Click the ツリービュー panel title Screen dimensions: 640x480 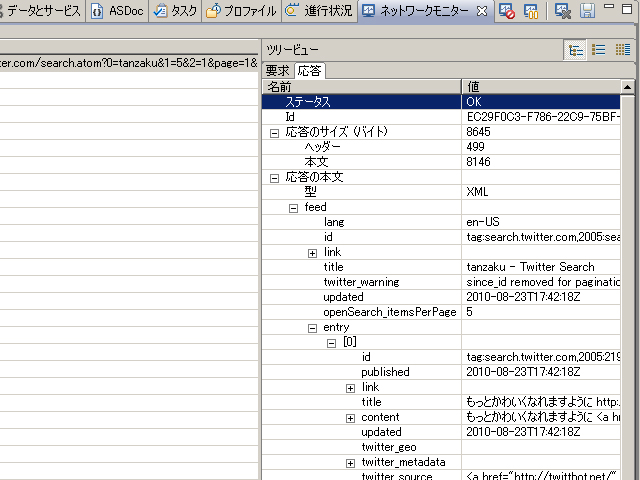292,50
